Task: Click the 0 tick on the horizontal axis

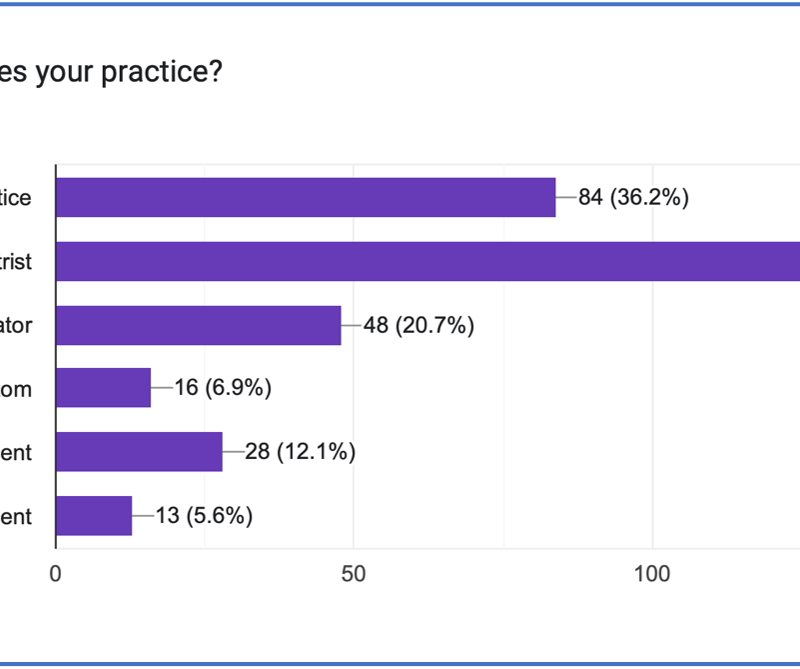Action: click(56, 575)
